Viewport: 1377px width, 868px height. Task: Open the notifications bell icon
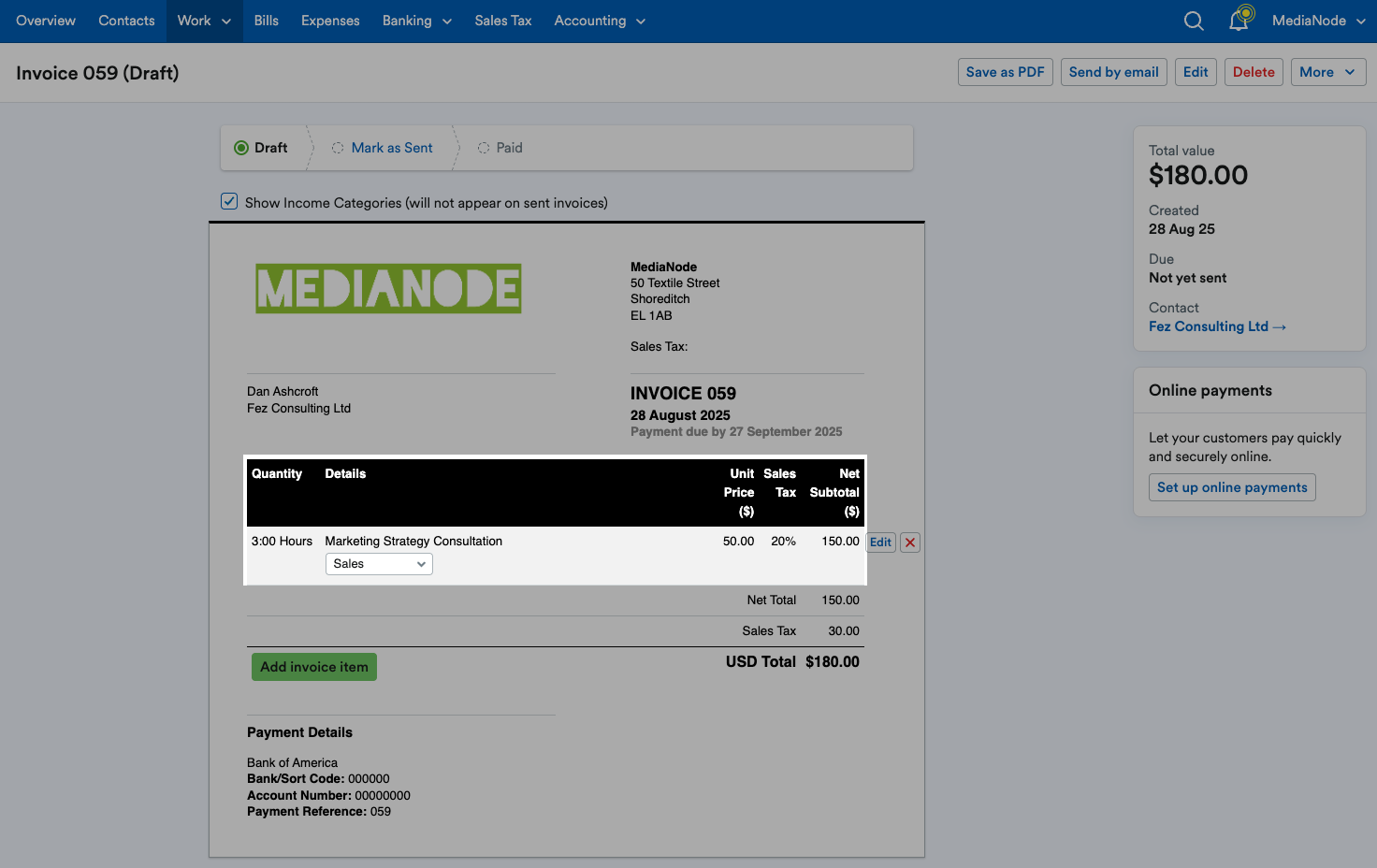click(x=1239, y=20)
